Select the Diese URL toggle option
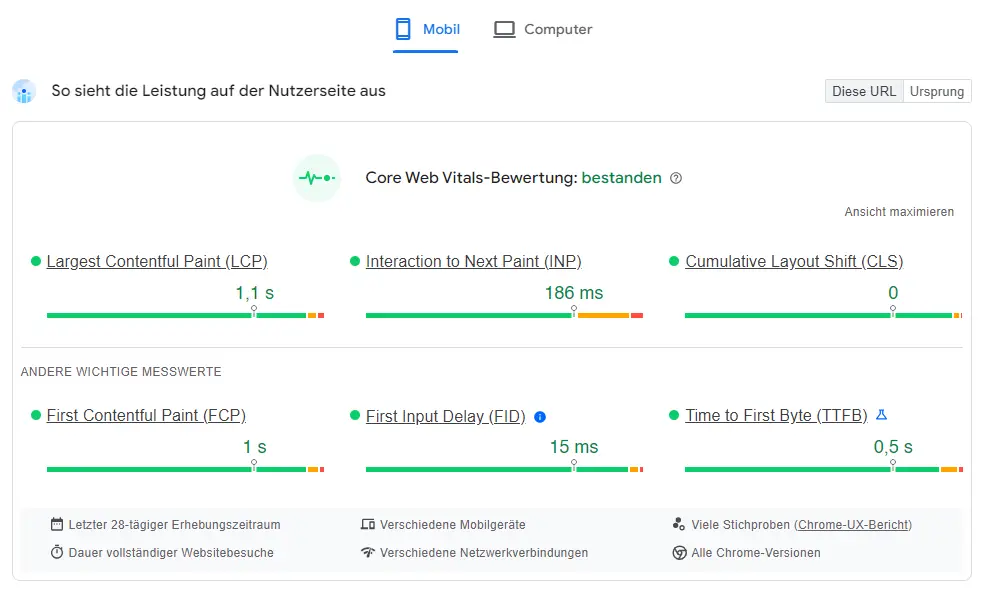981x591 pixels. tap(864, 91)
